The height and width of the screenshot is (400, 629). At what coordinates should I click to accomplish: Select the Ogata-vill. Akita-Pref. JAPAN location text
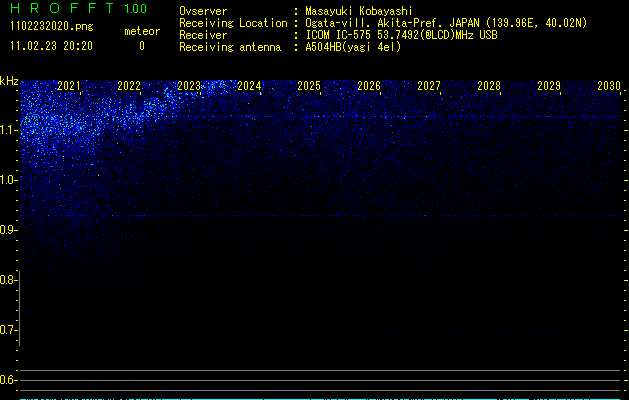pyautogui.click(x=446, y=23)
